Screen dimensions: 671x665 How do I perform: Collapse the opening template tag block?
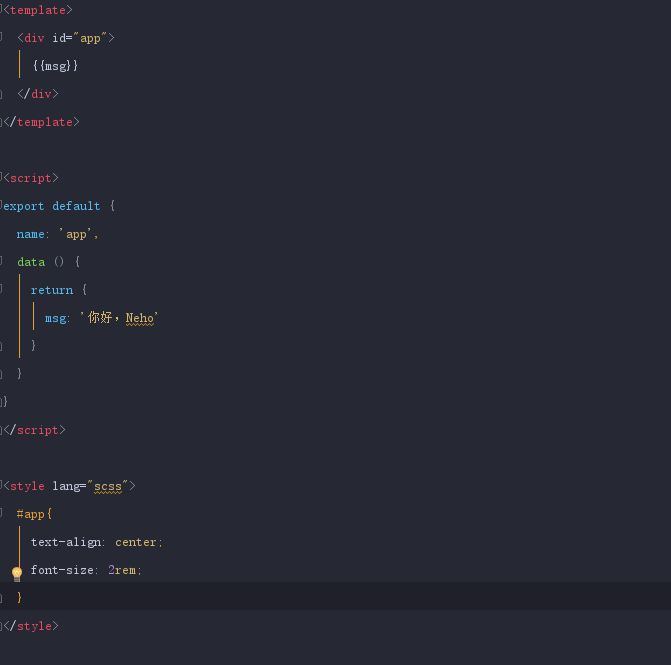pos(3,10)
